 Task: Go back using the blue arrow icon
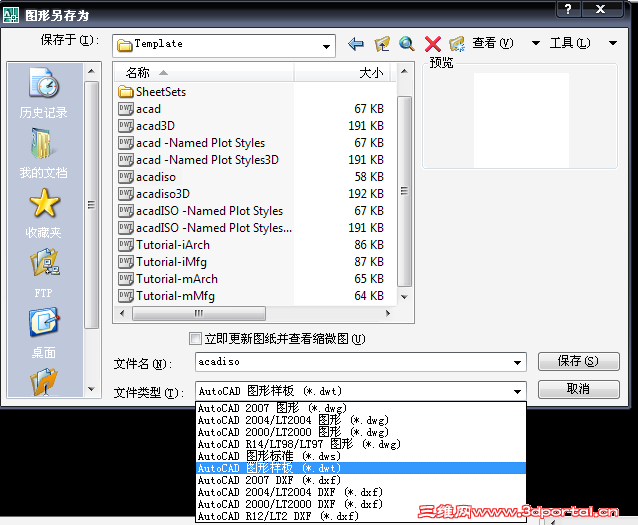(x=356, y=44)
